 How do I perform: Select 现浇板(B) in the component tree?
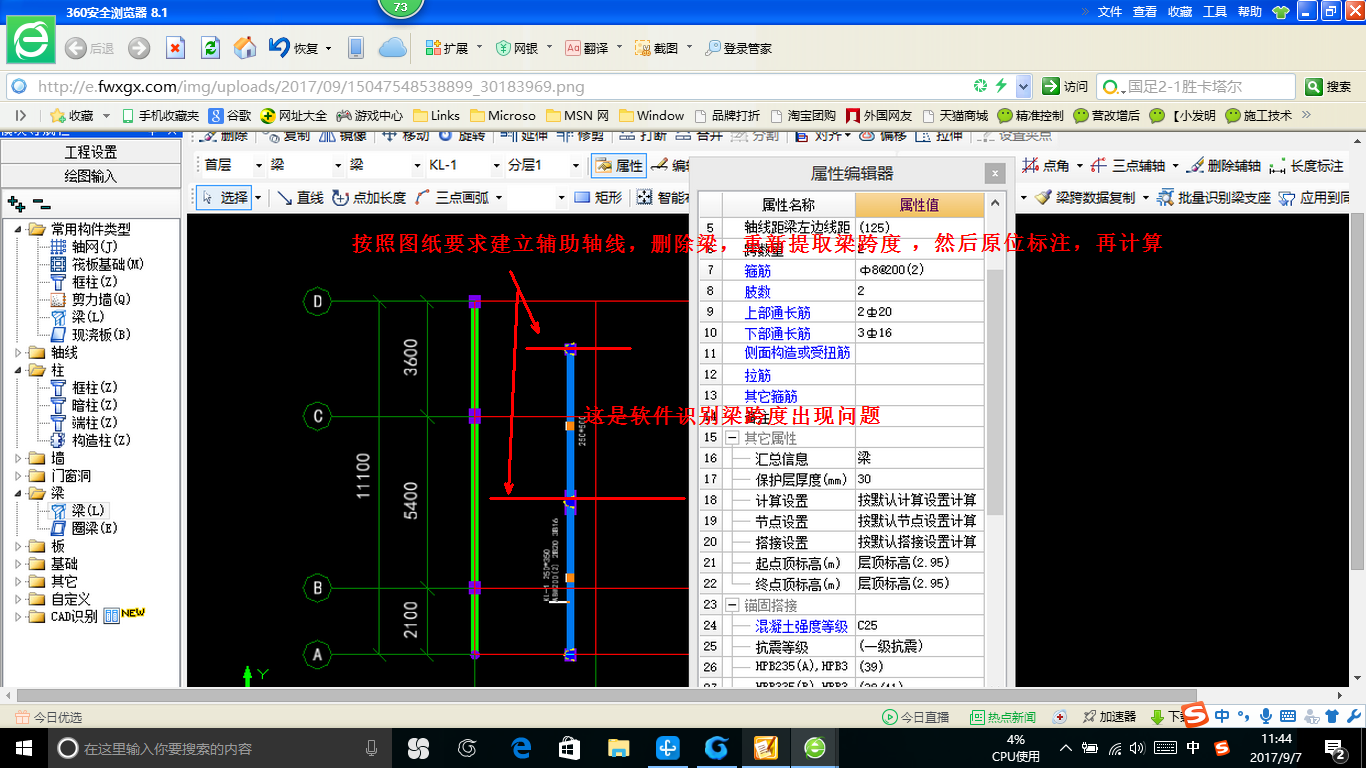pos(91,334)
